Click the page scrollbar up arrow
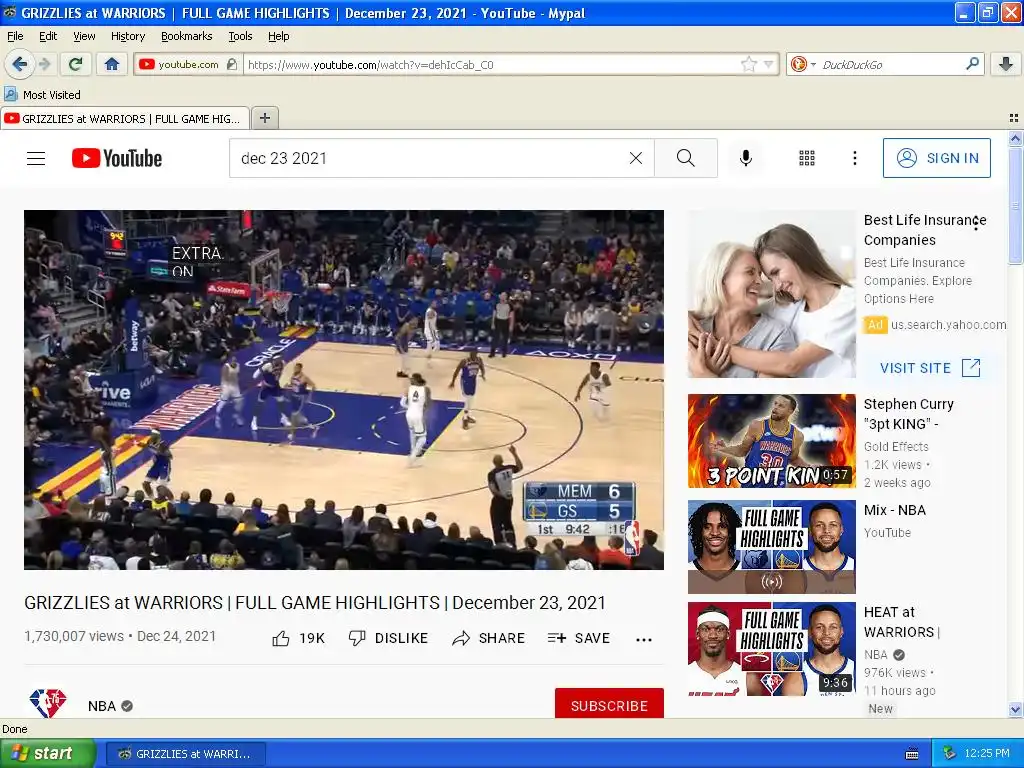The height and width of the screenshot is (768, 1024). (1015, 138)
